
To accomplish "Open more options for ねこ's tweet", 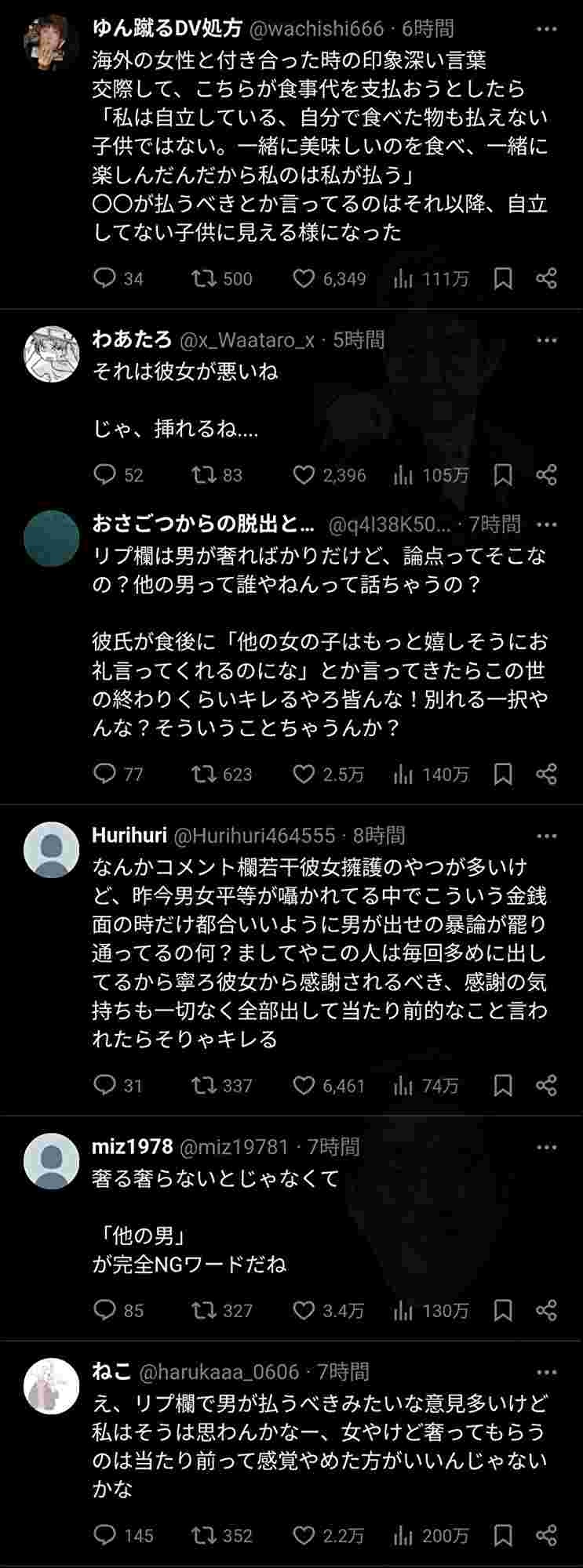I will (x=546, y=1372).
